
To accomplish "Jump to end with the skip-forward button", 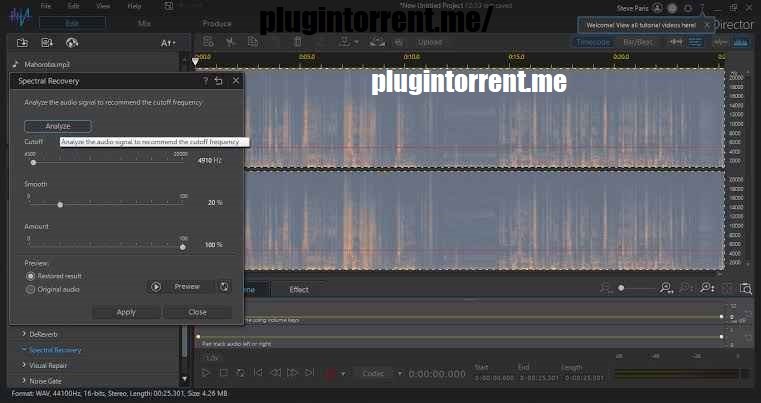I will click(x=309, y=373).
